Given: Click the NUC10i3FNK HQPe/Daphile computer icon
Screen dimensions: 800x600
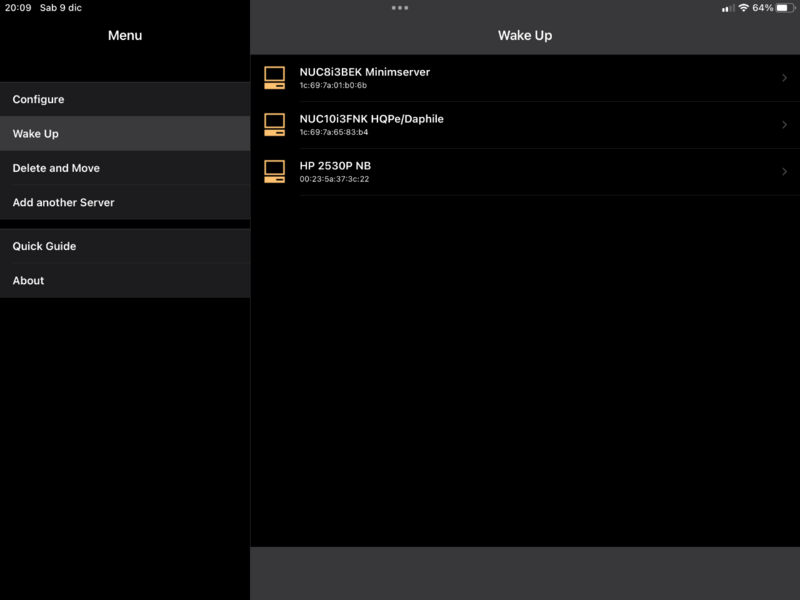Looking at the screenshot, I should point(274,125).
